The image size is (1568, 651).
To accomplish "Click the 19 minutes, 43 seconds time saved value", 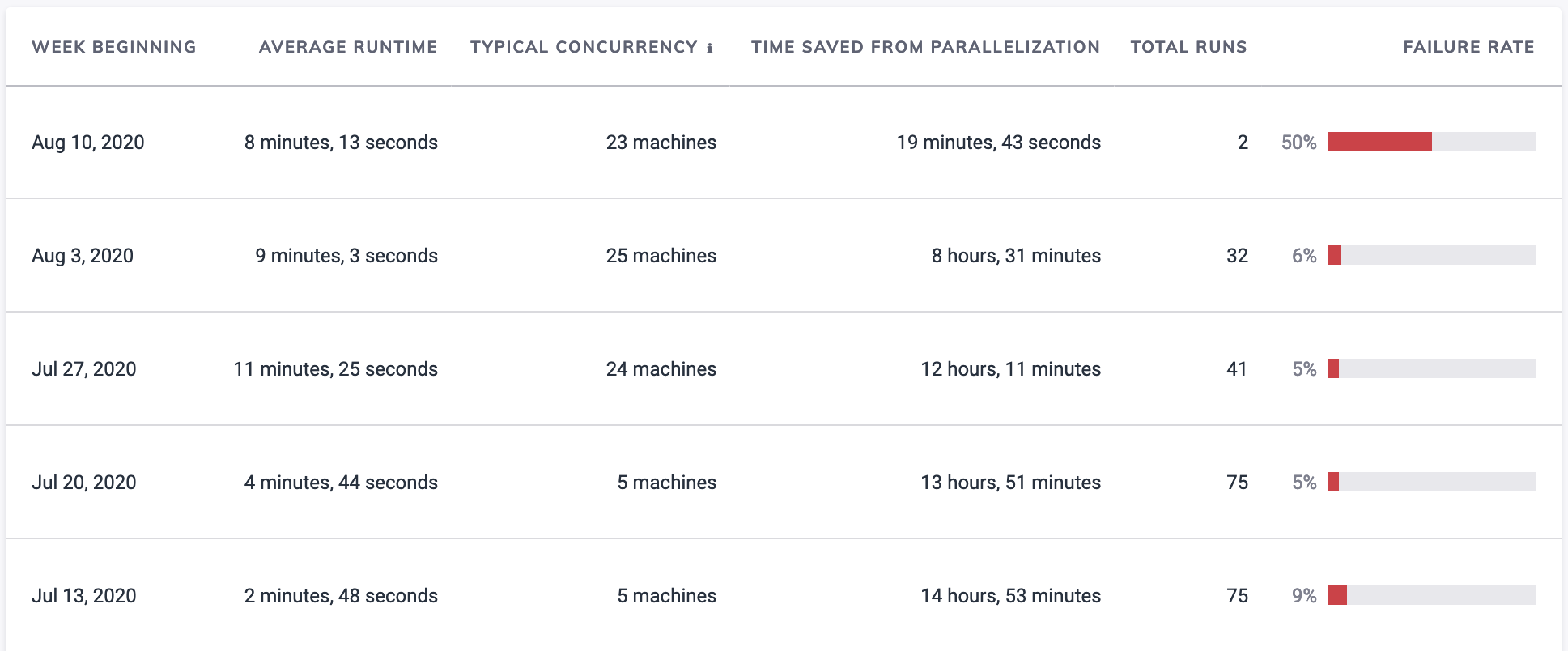I will [x=997, y=143].
